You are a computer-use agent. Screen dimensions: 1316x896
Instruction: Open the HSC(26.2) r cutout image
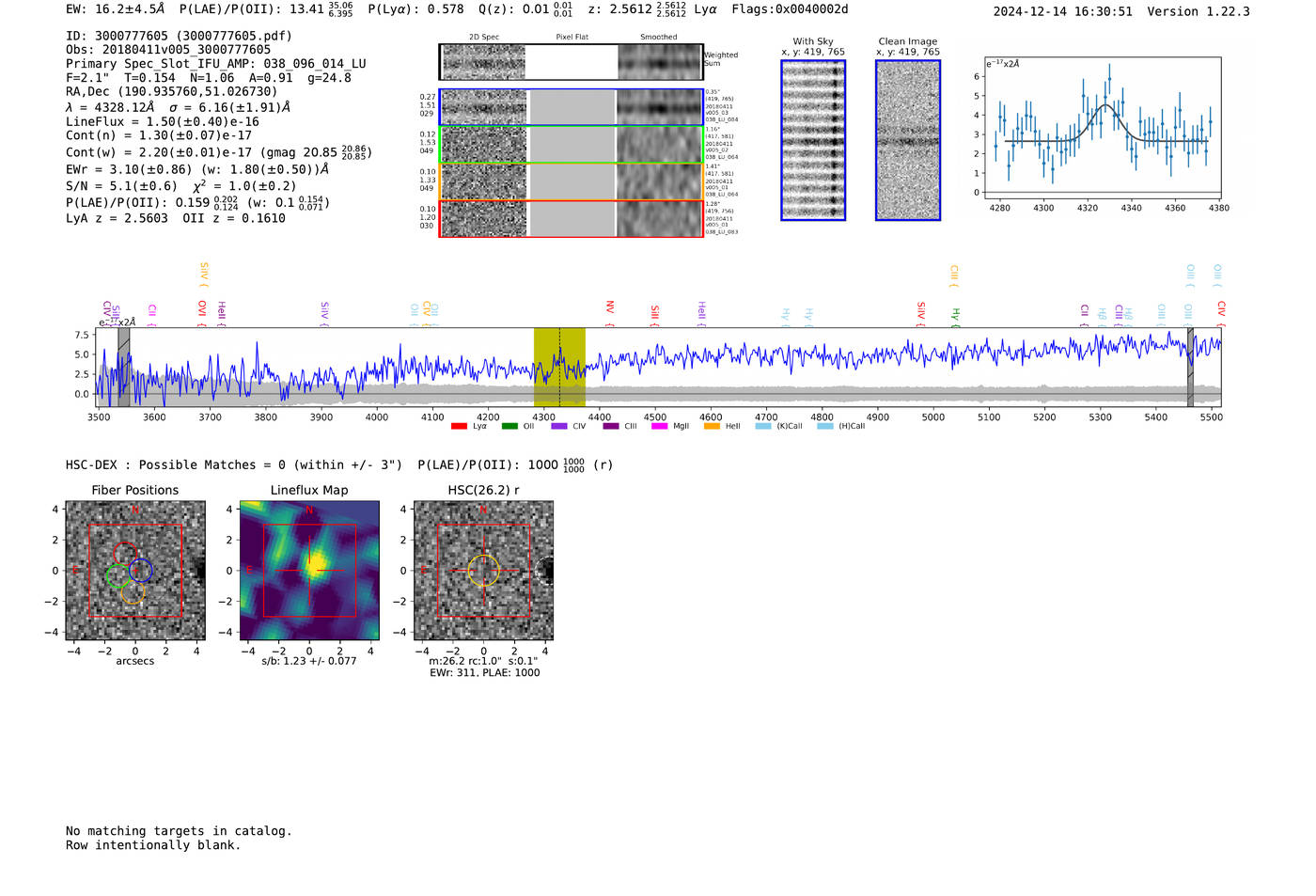click(x=483, y=571)
